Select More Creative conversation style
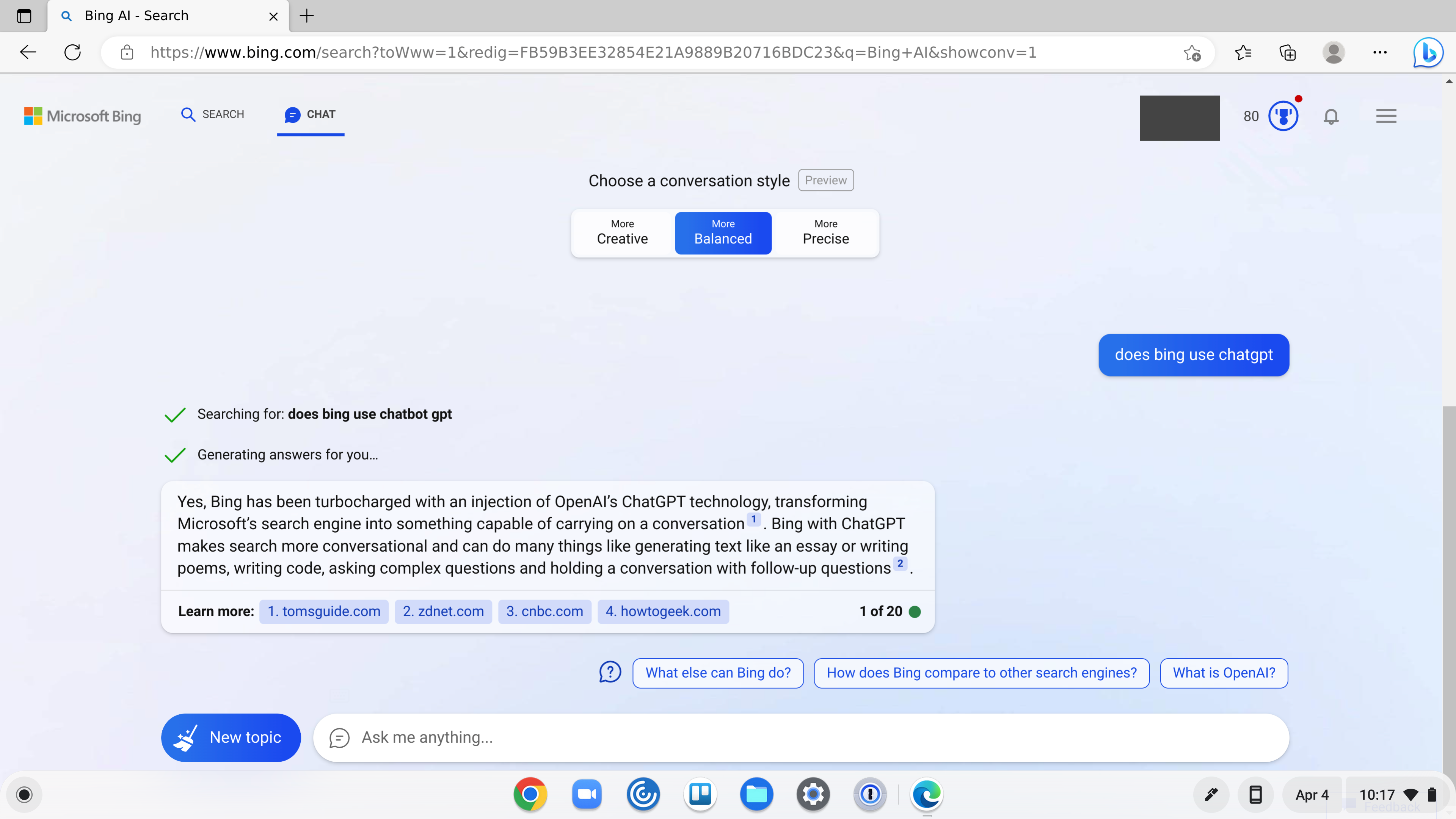This screenshot has height=819, width=1456. pos(622,233)
